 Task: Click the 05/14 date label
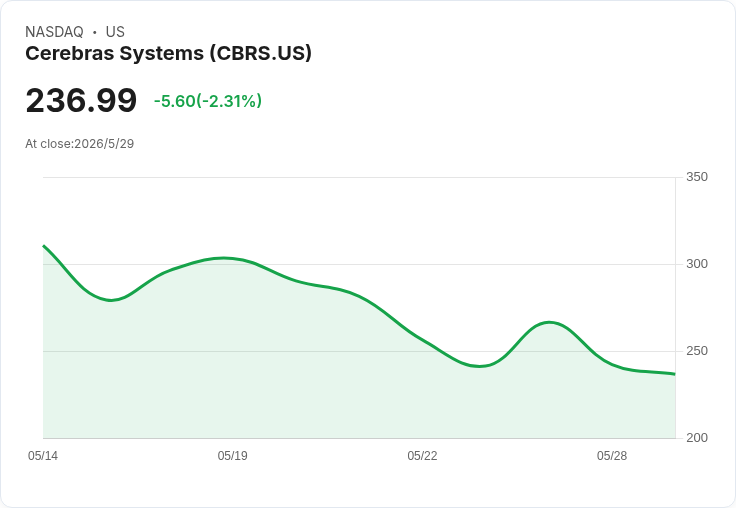point(43,455)
